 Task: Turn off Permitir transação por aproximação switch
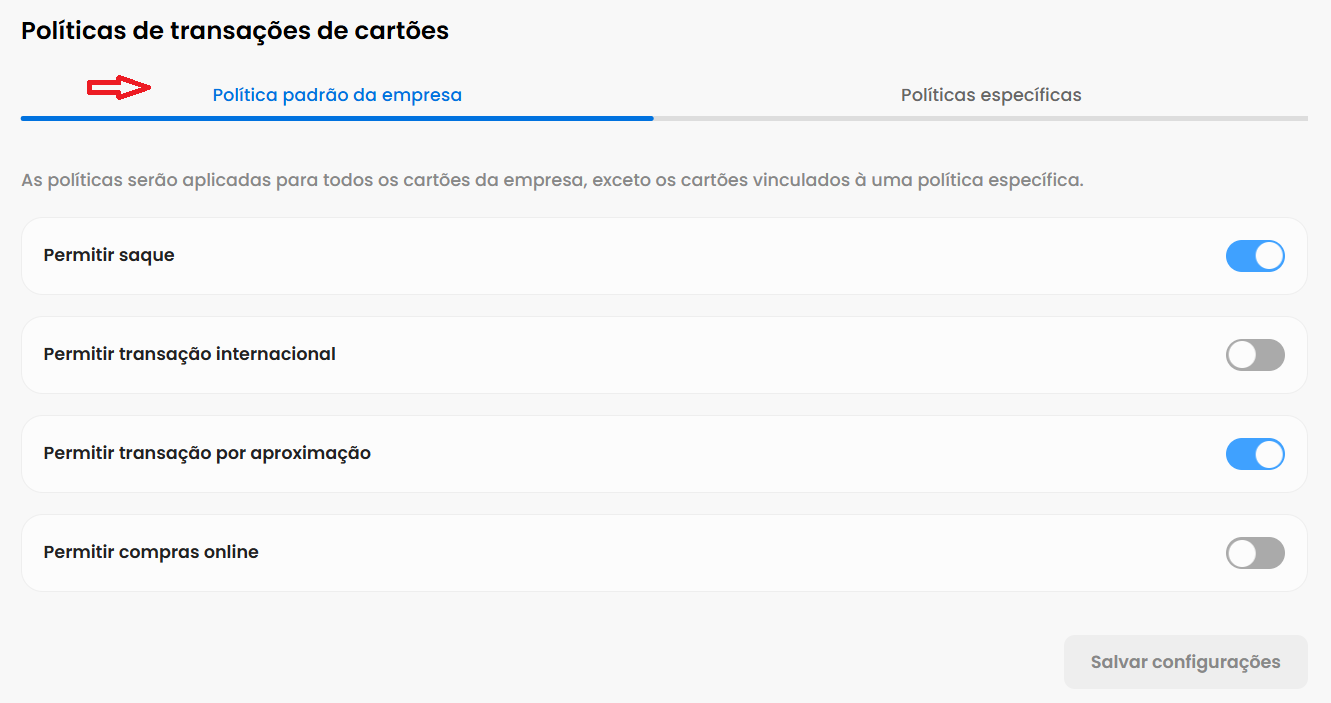click(1255, 454)
